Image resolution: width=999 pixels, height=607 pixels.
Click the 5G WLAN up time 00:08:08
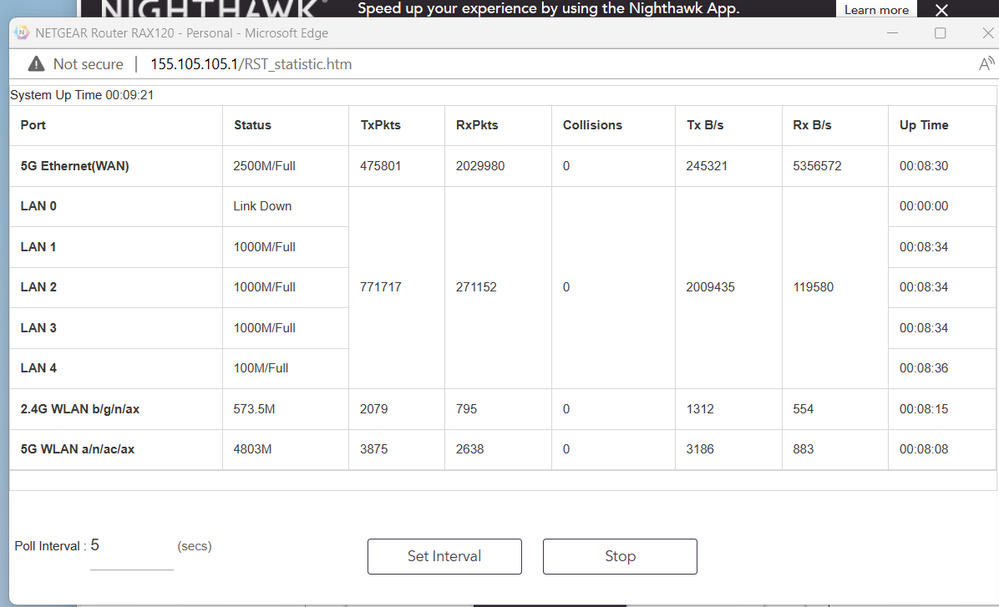point(924,449)
